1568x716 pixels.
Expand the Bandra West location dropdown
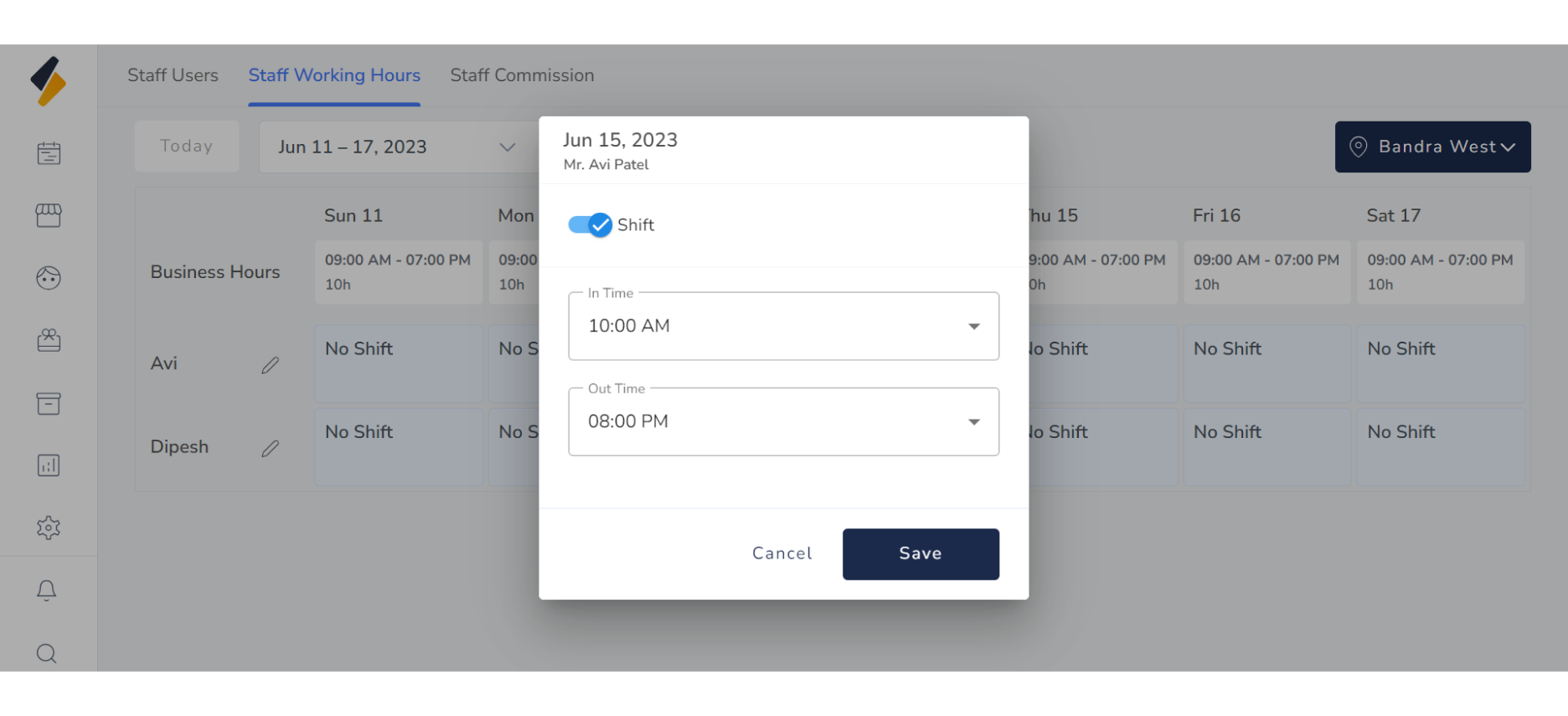[1432, 147]
